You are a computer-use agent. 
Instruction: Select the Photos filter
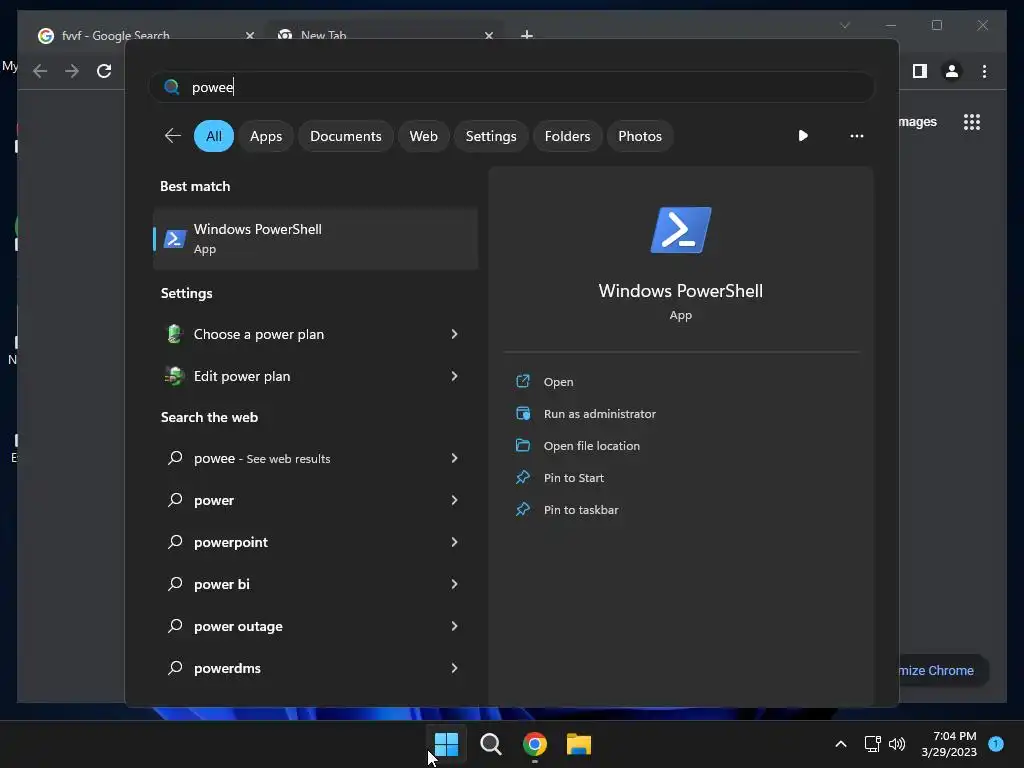(640, 136)
